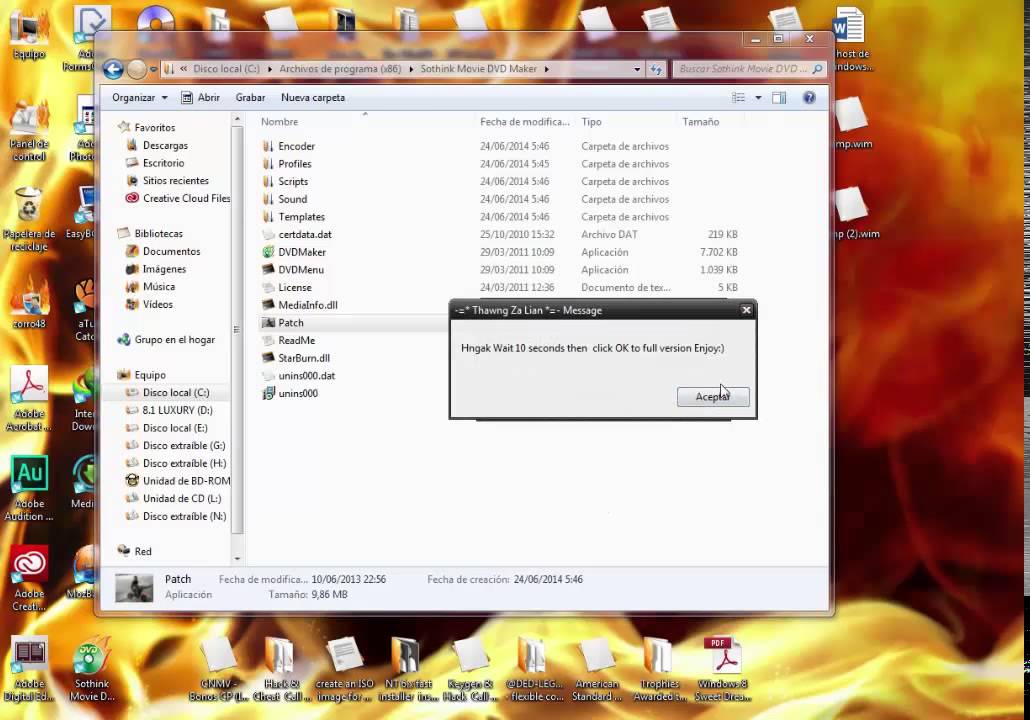Select the DVDMaker application file

click(x=302, y=252)
